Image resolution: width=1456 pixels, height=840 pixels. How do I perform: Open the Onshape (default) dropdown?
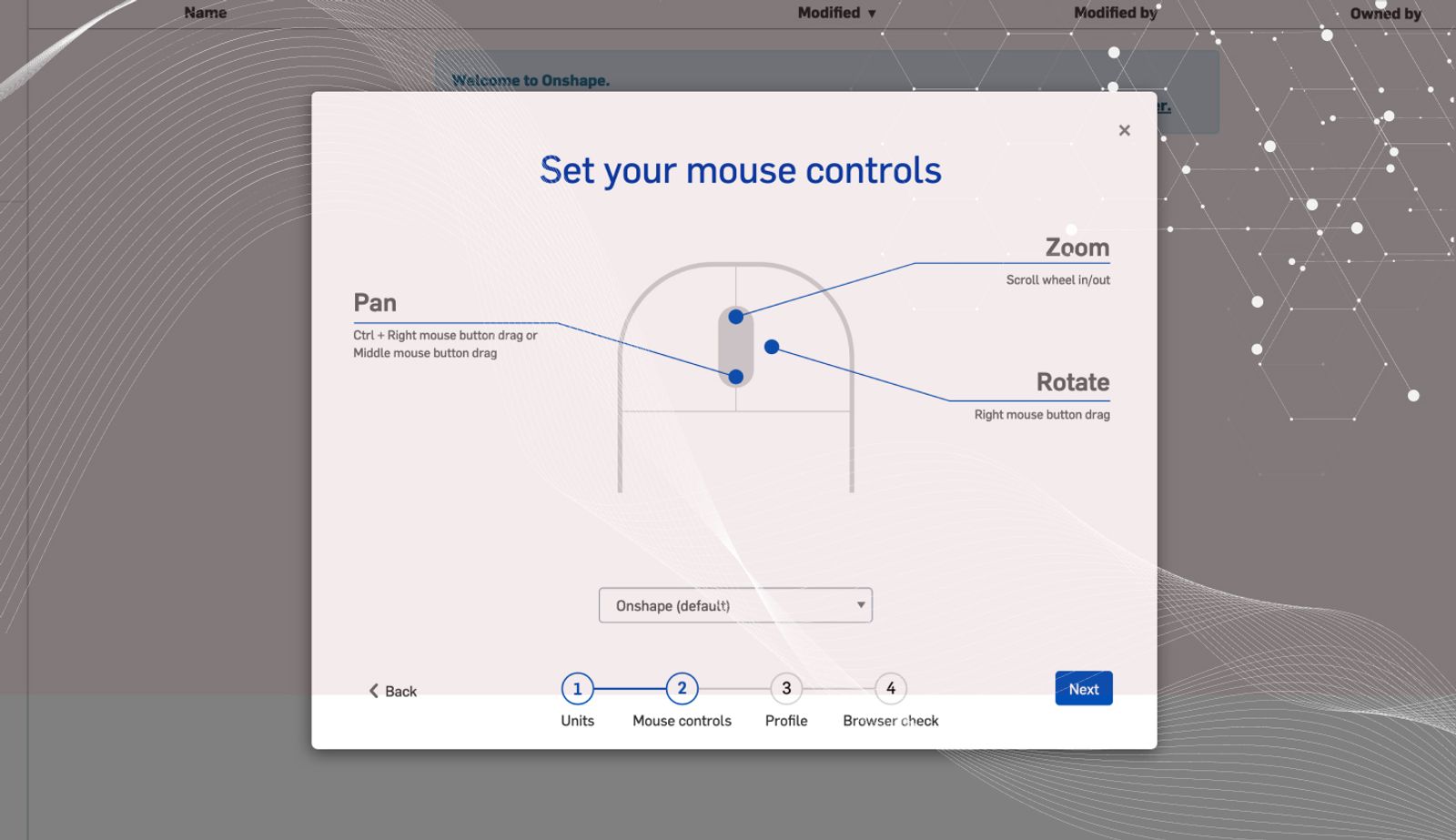pos(735,605)
